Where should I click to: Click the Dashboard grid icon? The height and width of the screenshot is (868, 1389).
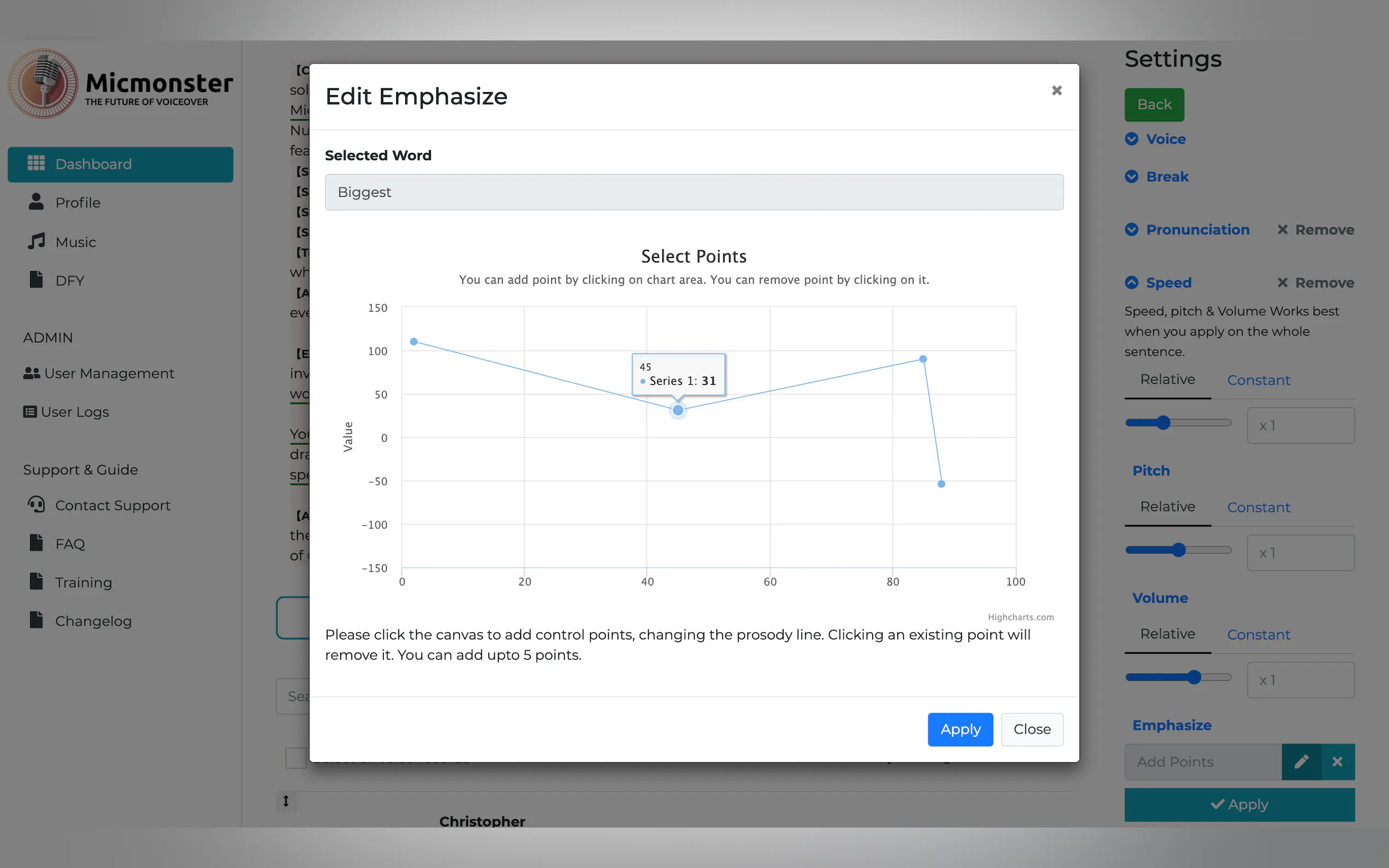pyautogui.click(x=36, y=163)
